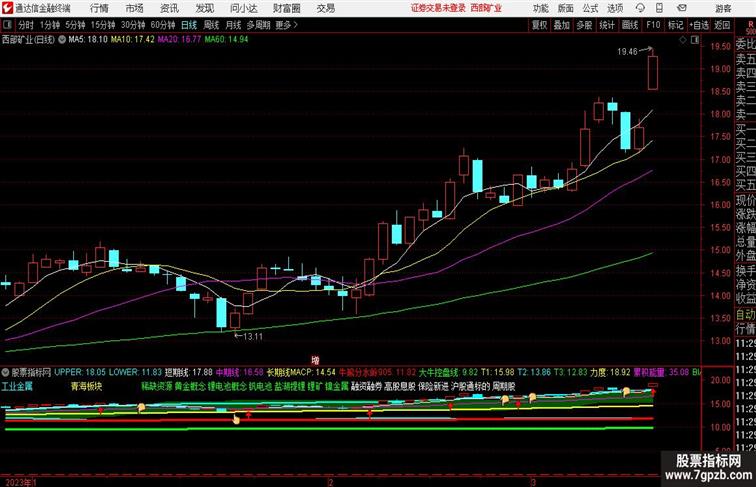756x487 pixels.
Task: Click the 叠加 overlay button
Action: (562, 25)
